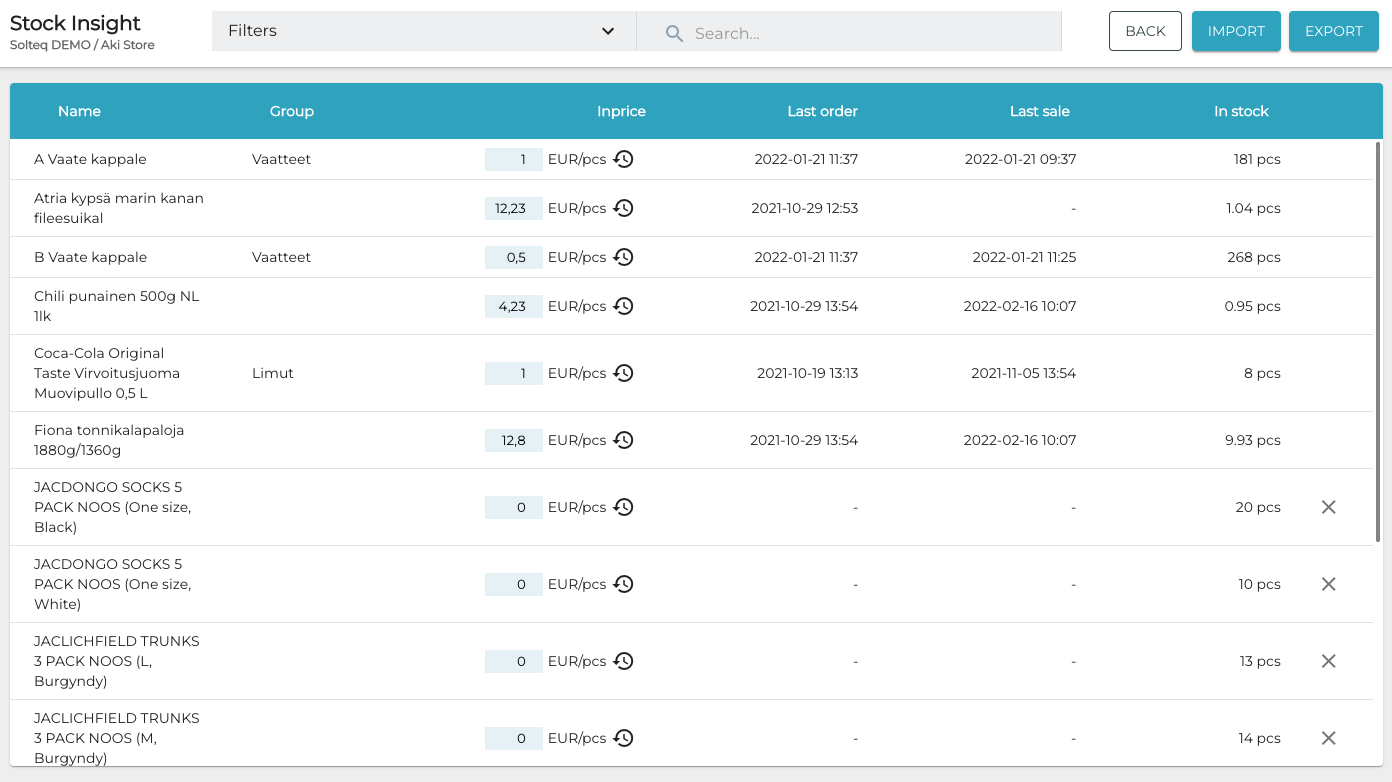The image size is (1392, 782).
Task: Click the Limut group cell
Action: [x=273, y=373]
